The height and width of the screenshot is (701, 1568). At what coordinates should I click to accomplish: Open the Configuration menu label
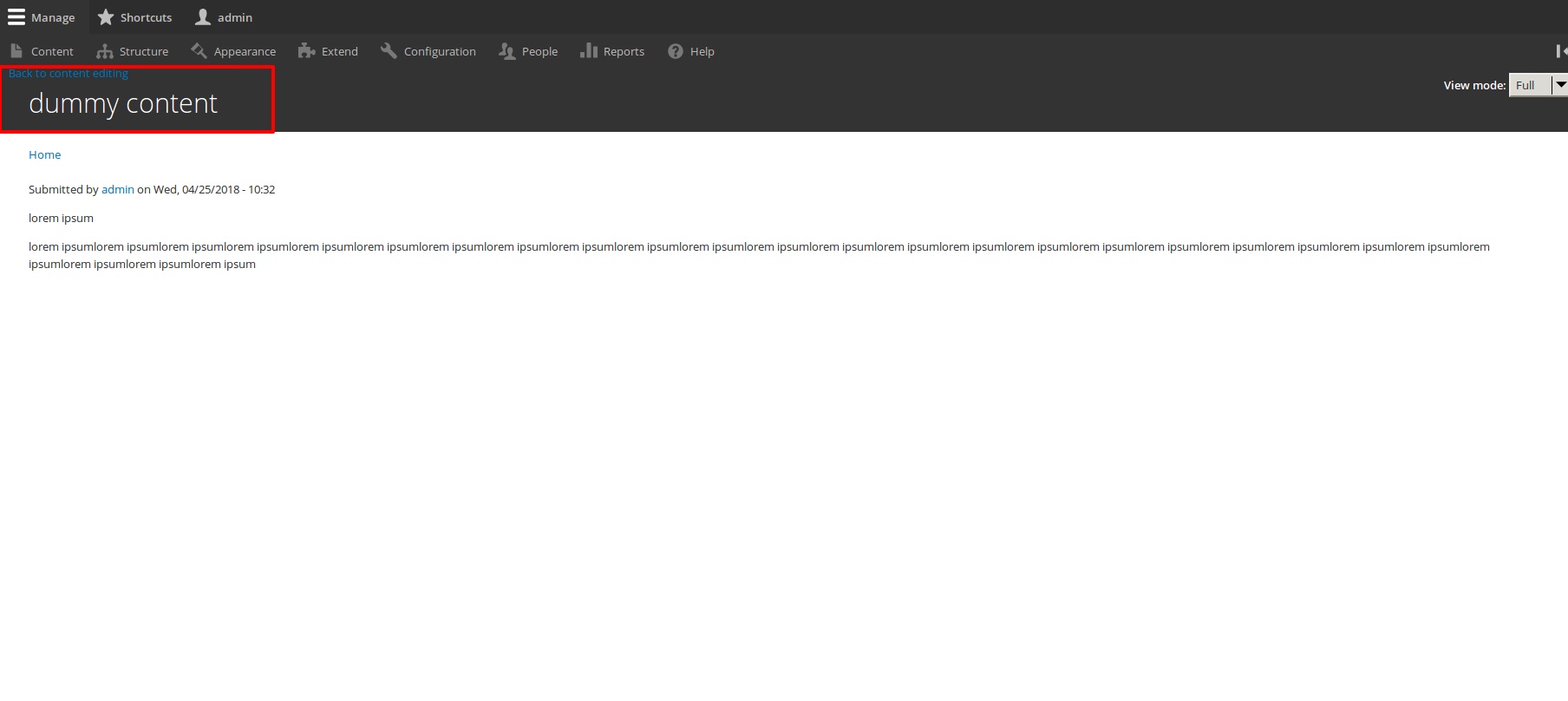click(x=440, y=51)
